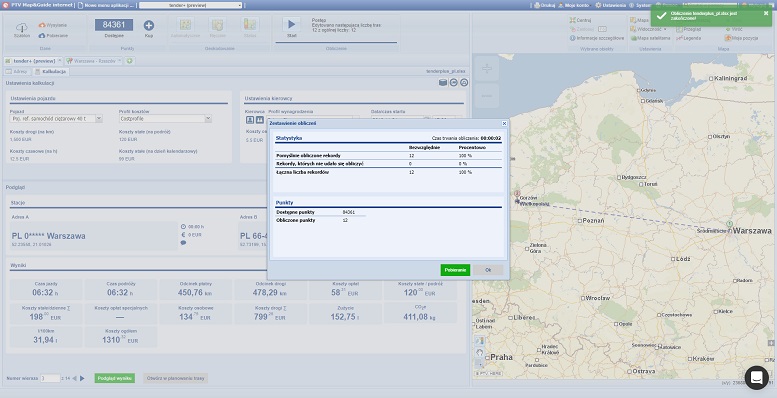Click the PL 0***** Warszawa address box
The width and height of the screenshot is (777, 398).
pos(93,235)
